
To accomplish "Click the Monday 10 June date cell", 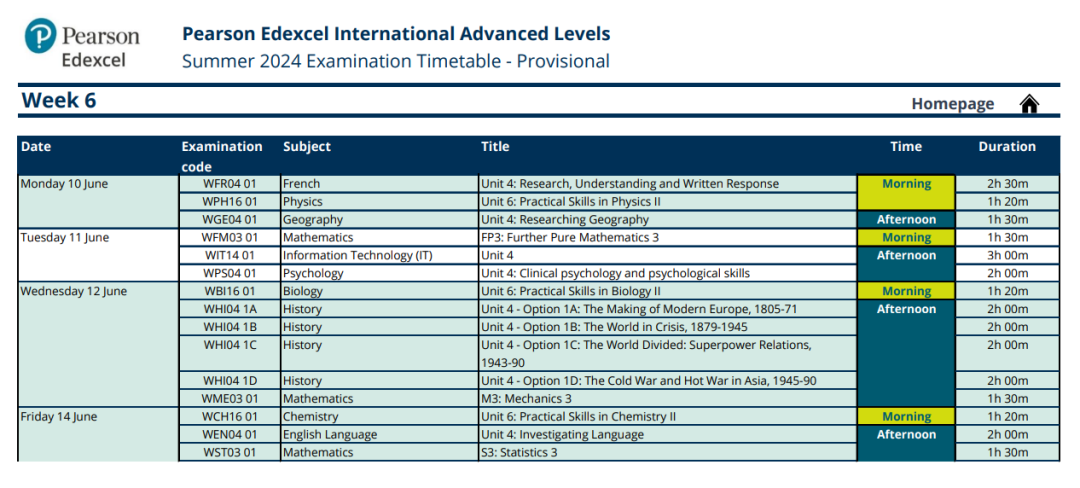I will (98, 202).
